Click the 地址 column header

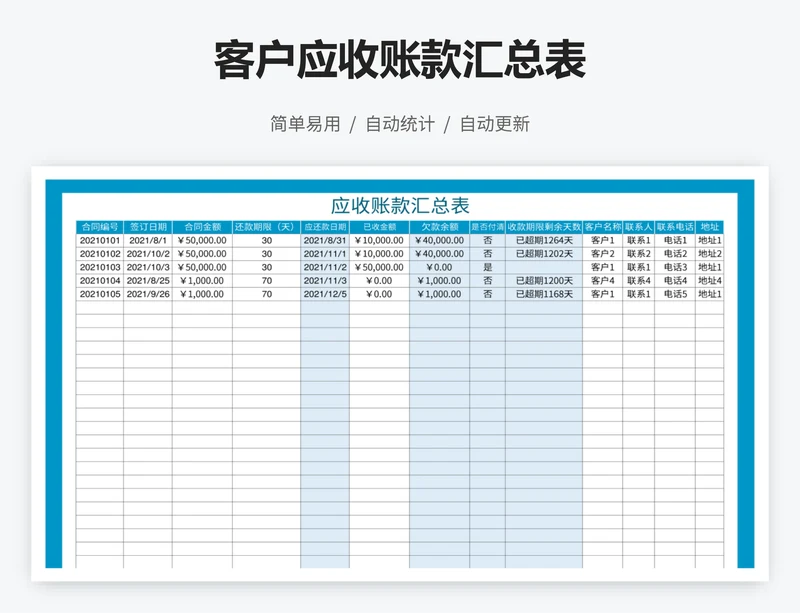710,227
